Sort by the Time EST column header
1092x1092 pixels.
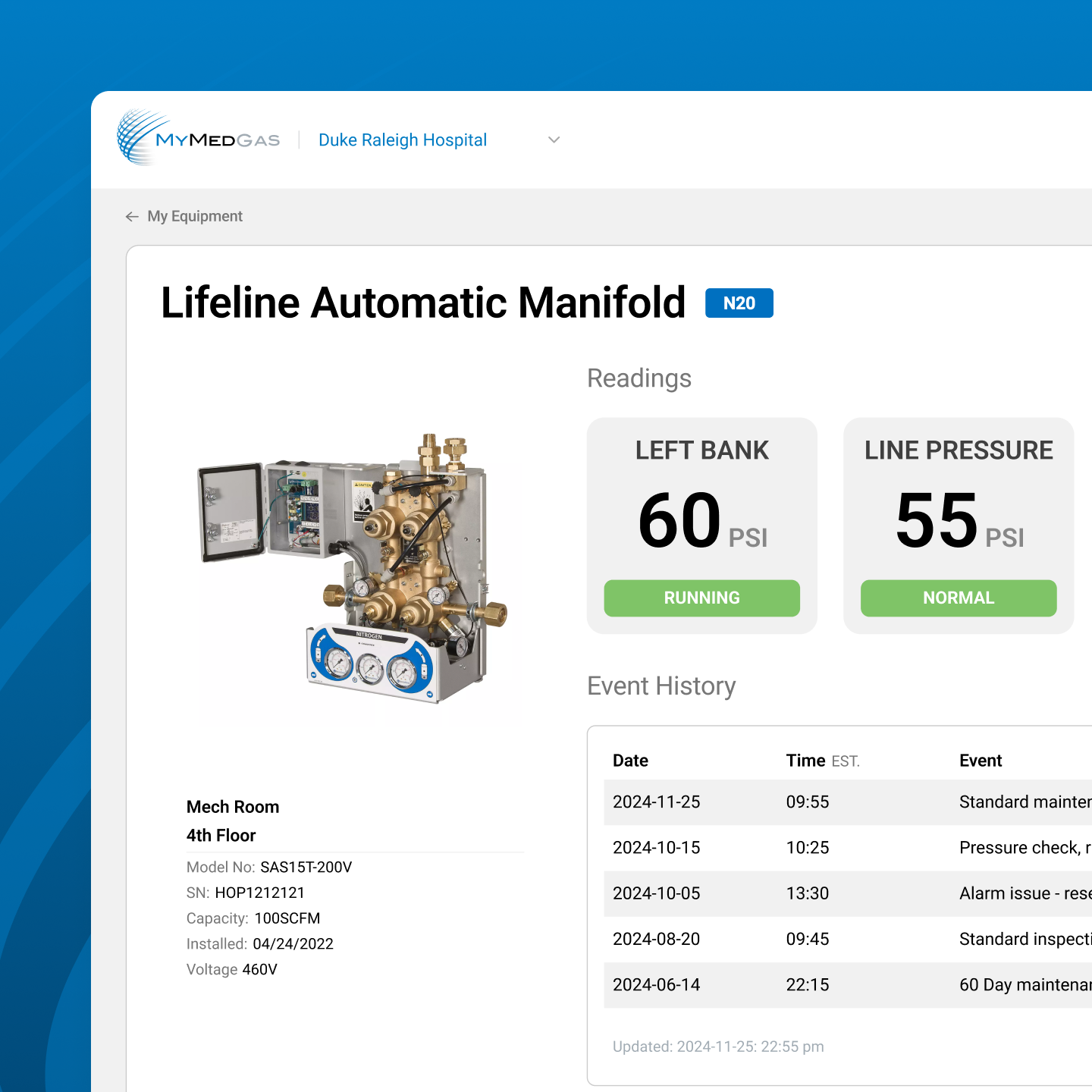coord(823,761)
